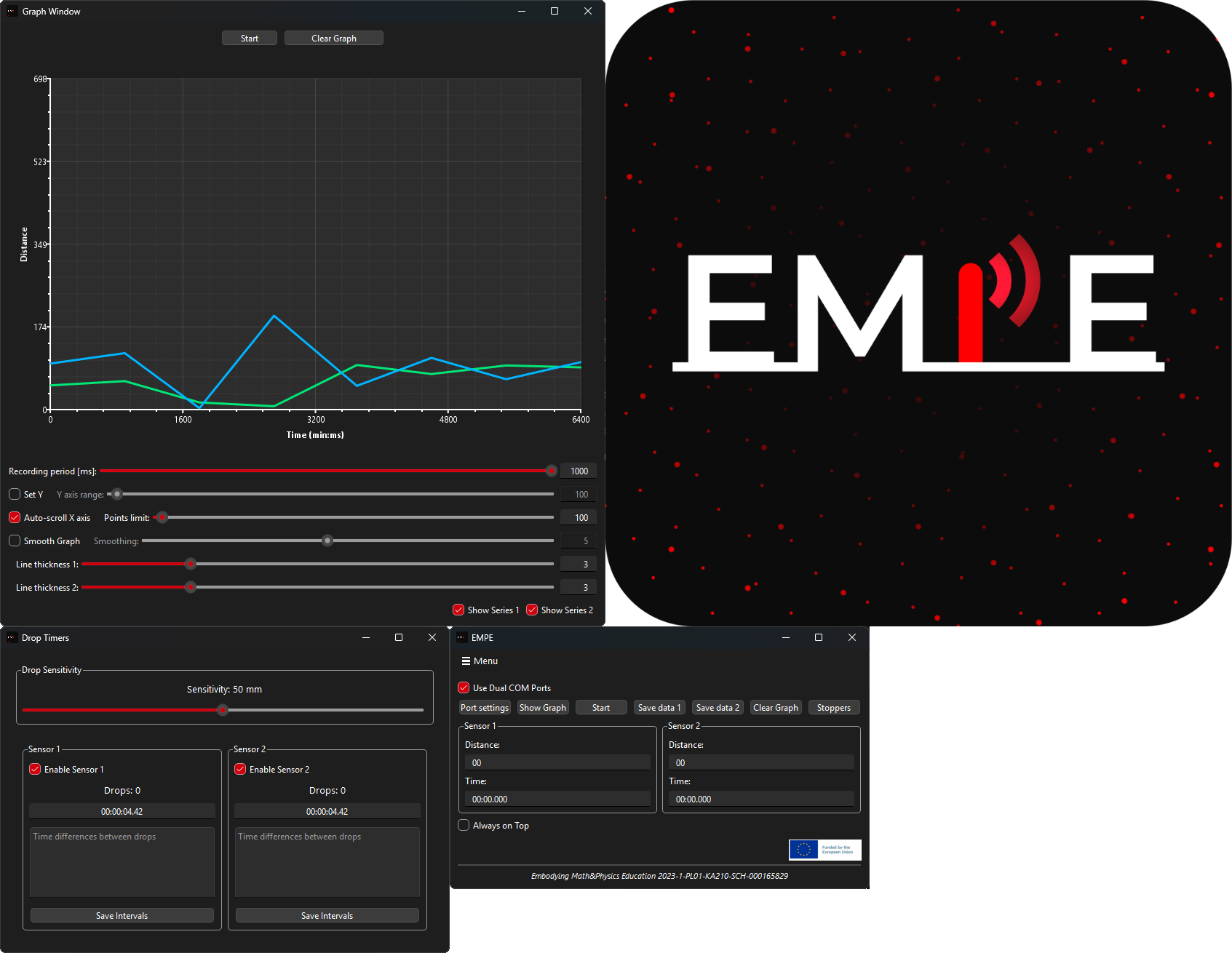Image resolution: width=1232 pixels, height=953 pixels.
Task: Maximize the Graph Window
Action: (x=555, y=11)
